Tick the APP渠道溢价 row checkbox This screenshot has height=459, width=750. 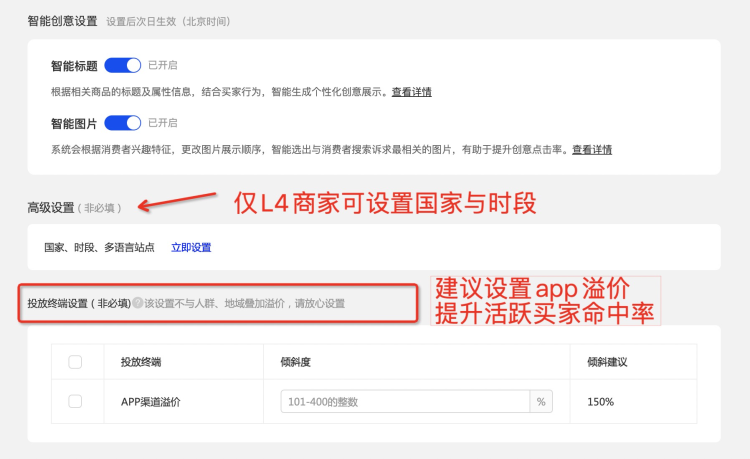tap(75, 401)
